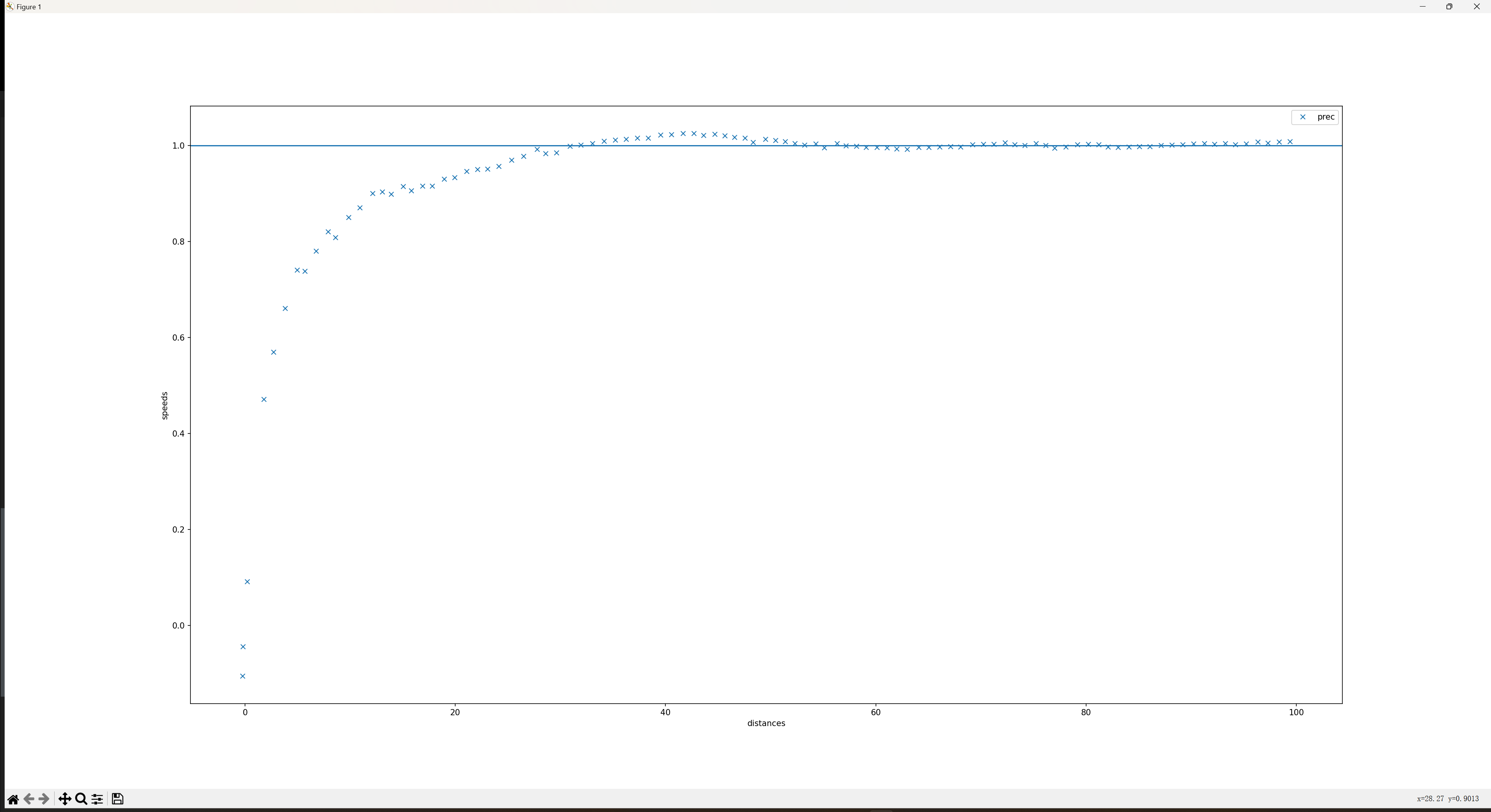Maximize the Figure 1 window

[1449, 6]
